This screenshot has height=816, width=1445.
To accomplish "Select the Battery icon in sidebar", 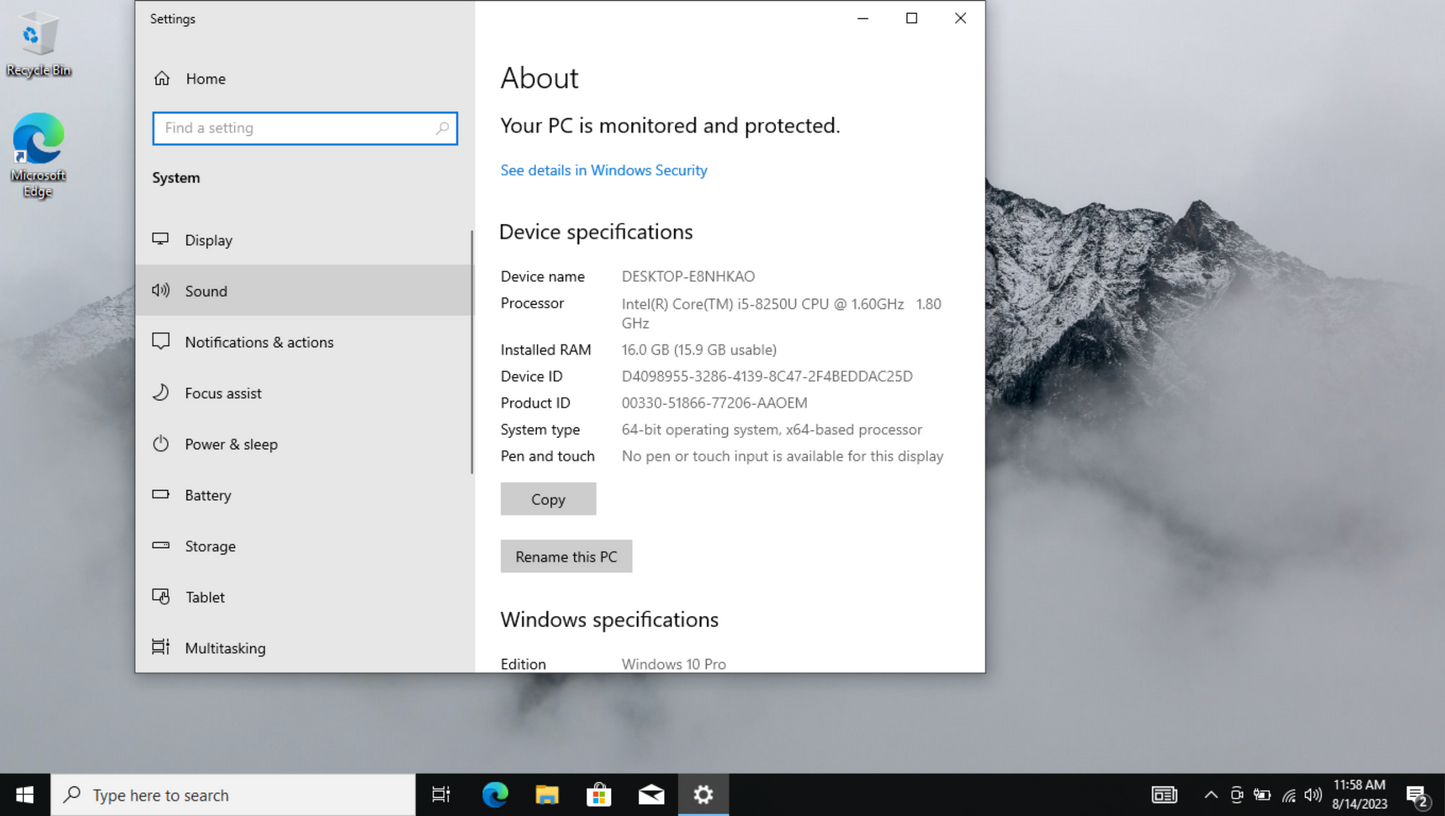I will tap(161, 495).
